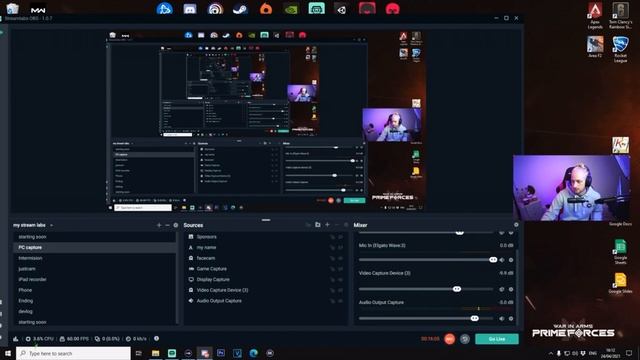The height and width of the screenshot is (360, 640).
Task: Toggle visibility of the Display Capture source
Action: point(340,279)
